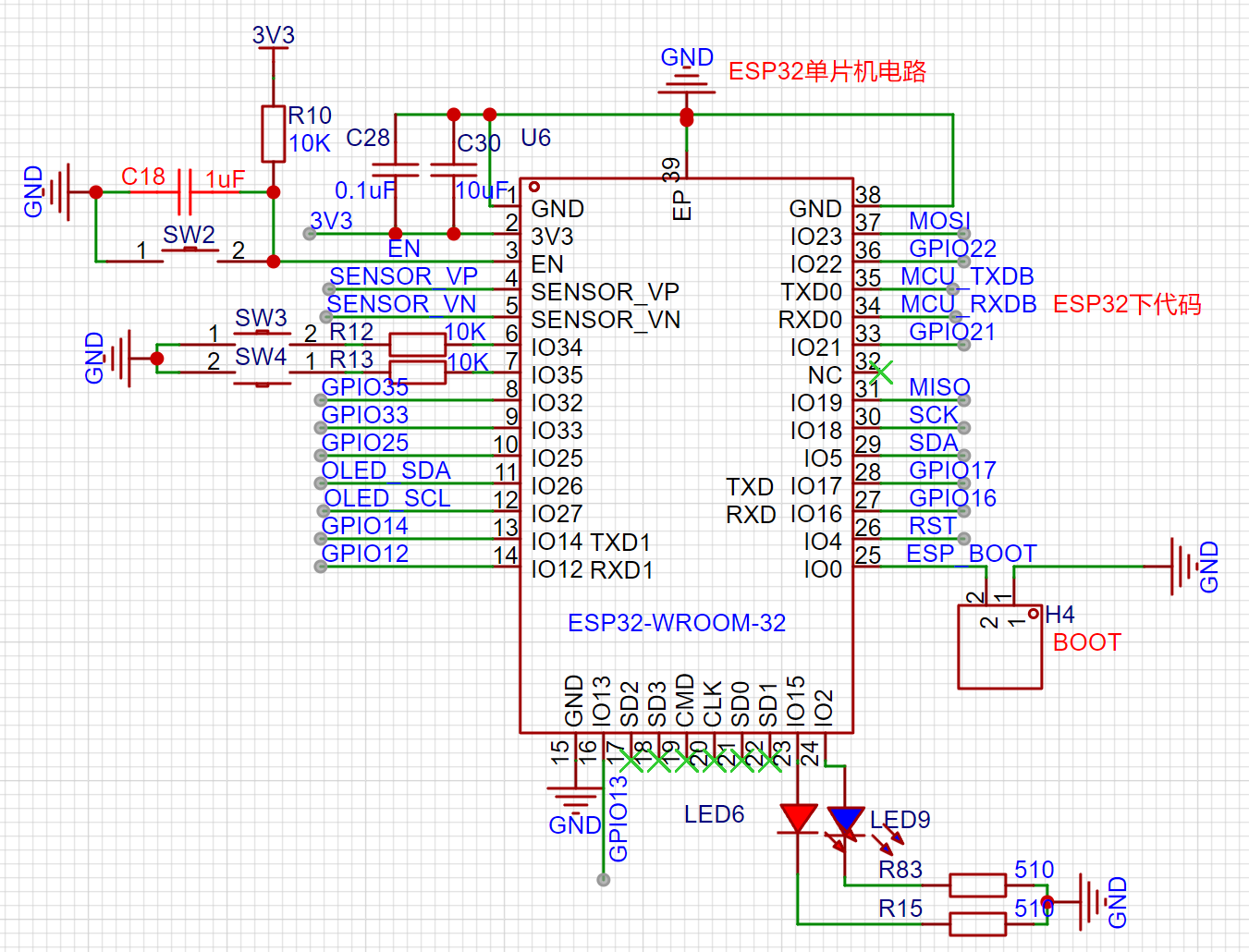Screen dimensions: 1249x952
Task: Select the C18 1uF capacitor symbol
Action: [184, 192]
